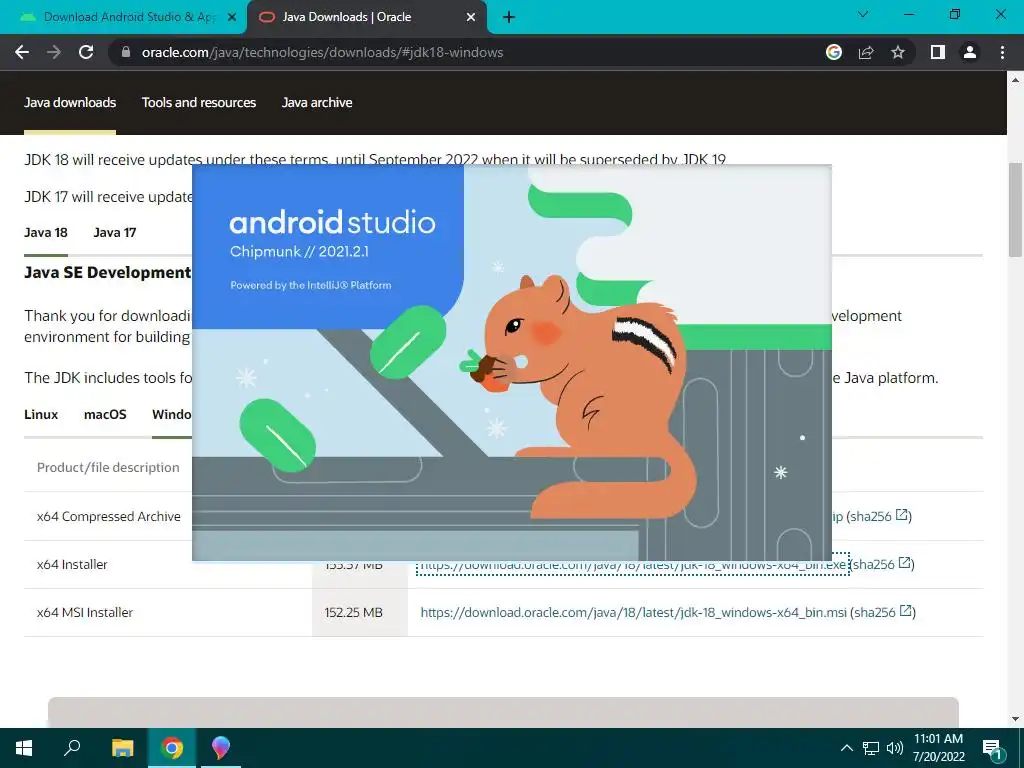Screen dimensions: 1024x768
Task: Open Java archive nav item
Action: tap(317, 103)
